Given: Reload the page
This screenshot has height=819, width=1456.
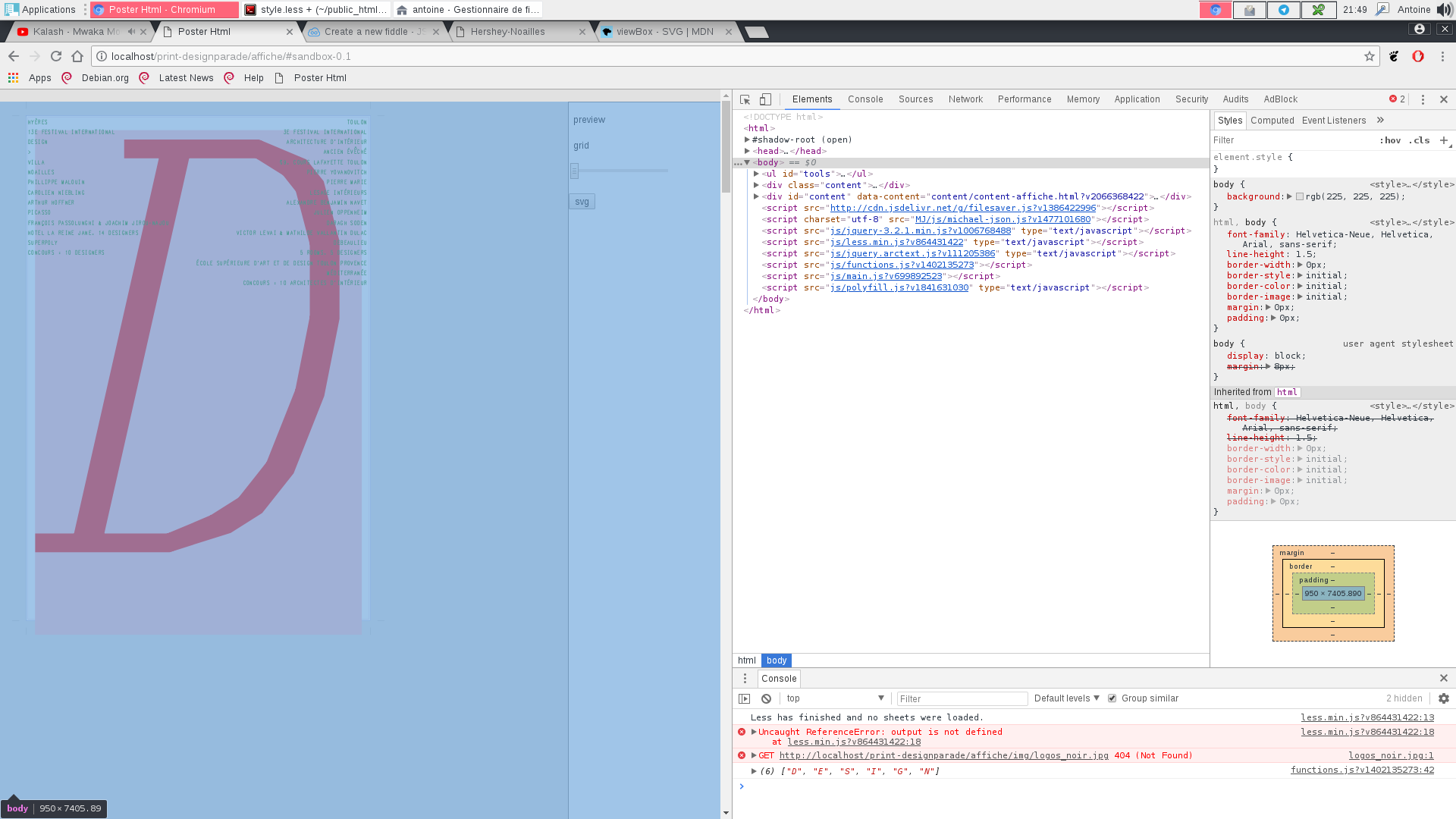Looking at the screenshot, I should click(x=56, y=56).
